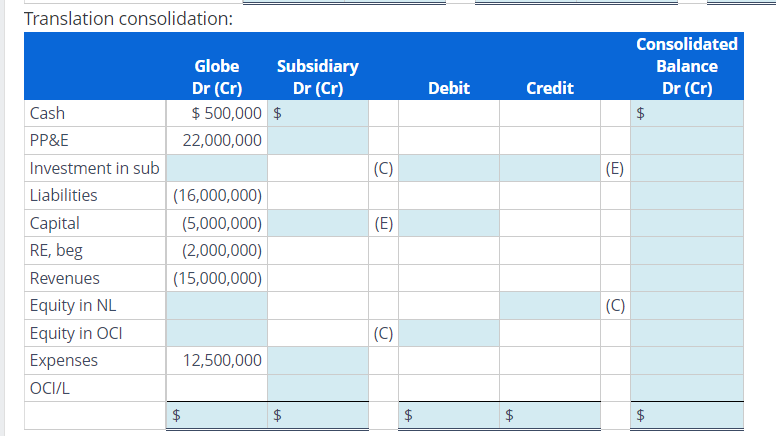Click the Subsidiary OCI/L input cell
776x436 pixels.
[318, 388]
